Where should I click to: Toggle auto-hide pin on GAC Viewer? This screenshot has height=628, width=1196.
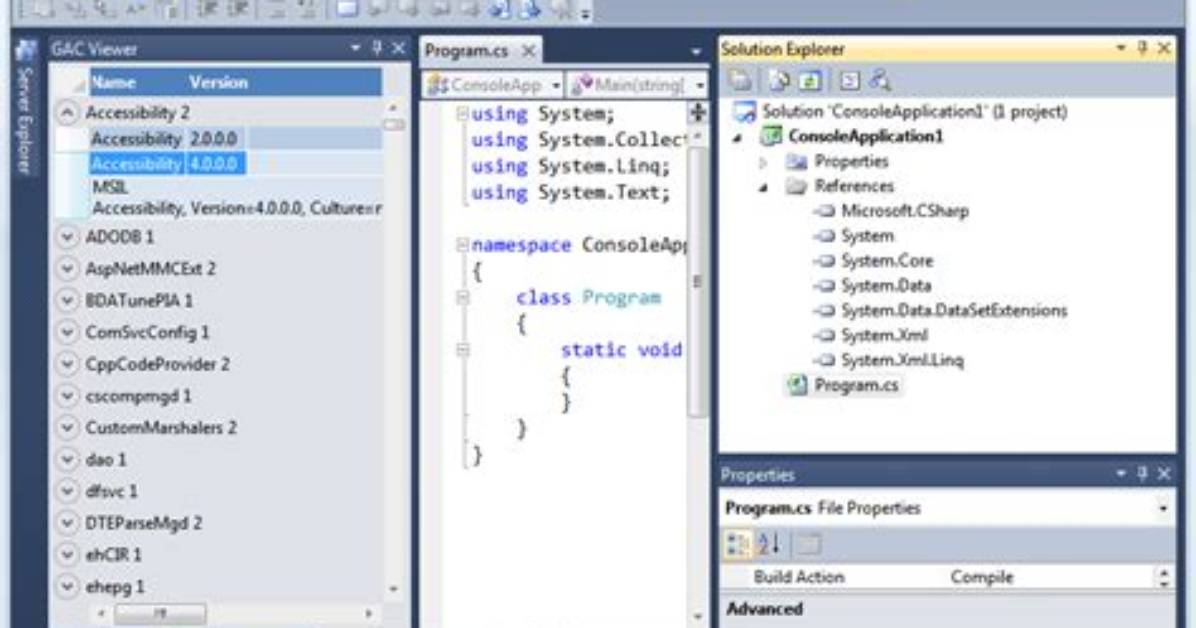click(x=377, y=48)
